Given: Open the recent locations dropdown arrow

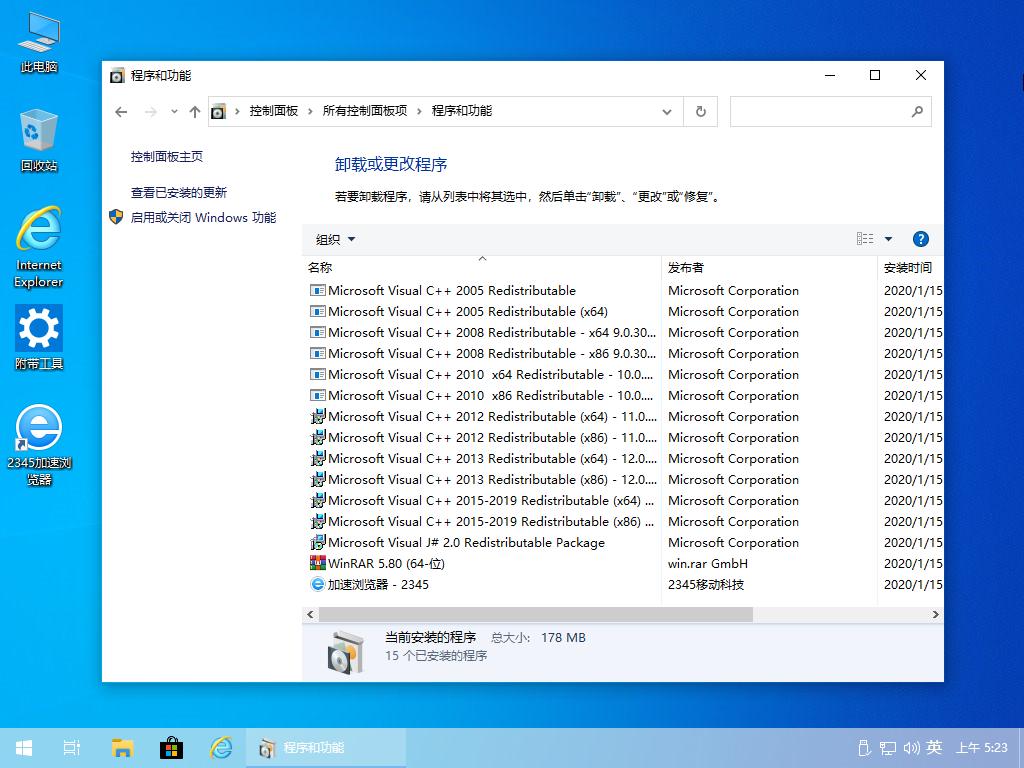Looking at the screenshot, I should point(174,112).
